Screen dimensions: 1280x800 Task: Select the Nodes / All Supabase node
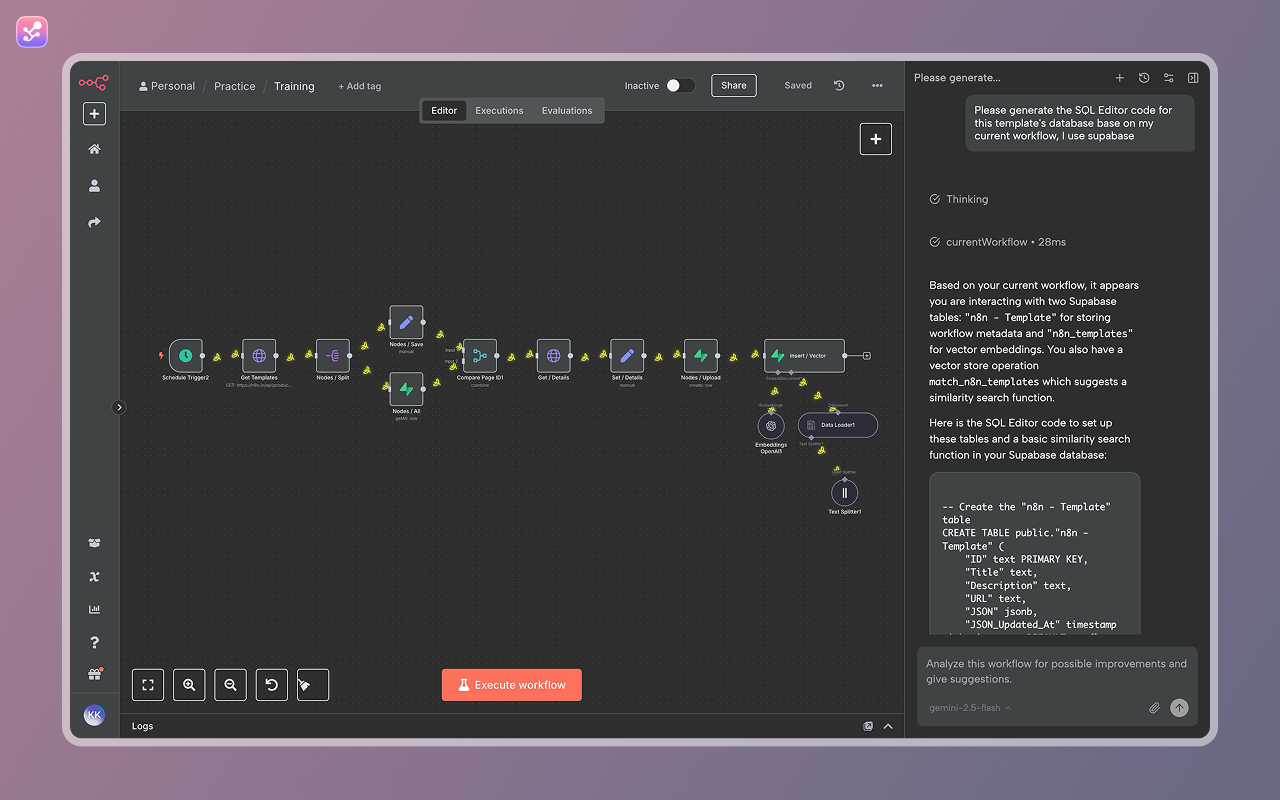click(x=406, y=389)
